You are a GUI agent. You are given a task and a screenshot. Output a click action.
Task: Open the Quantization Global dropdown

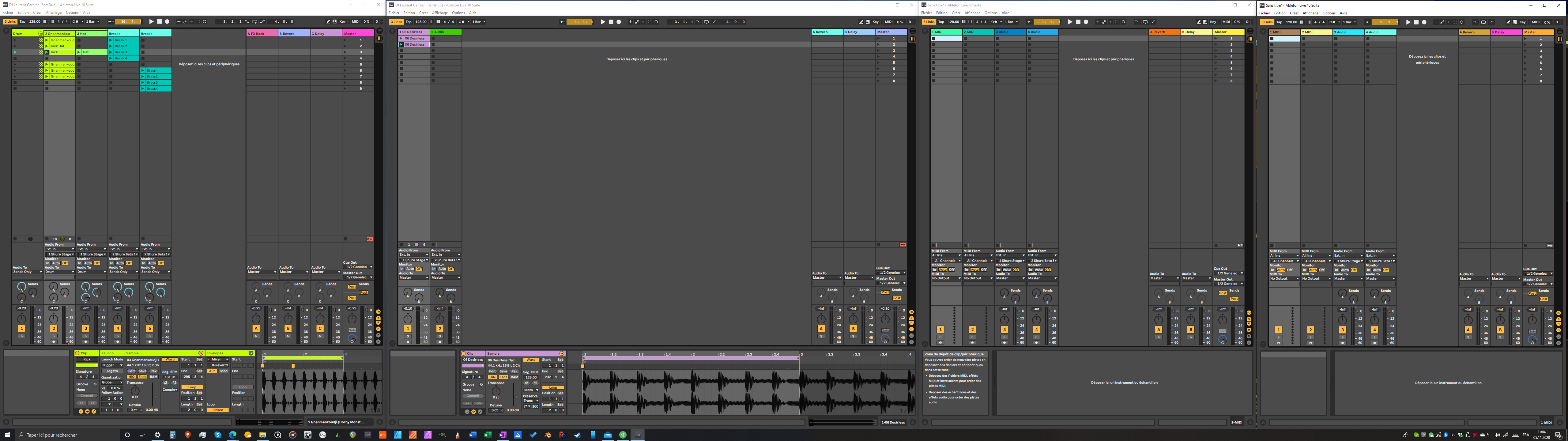pyautogui.click(x=112, y=383)
